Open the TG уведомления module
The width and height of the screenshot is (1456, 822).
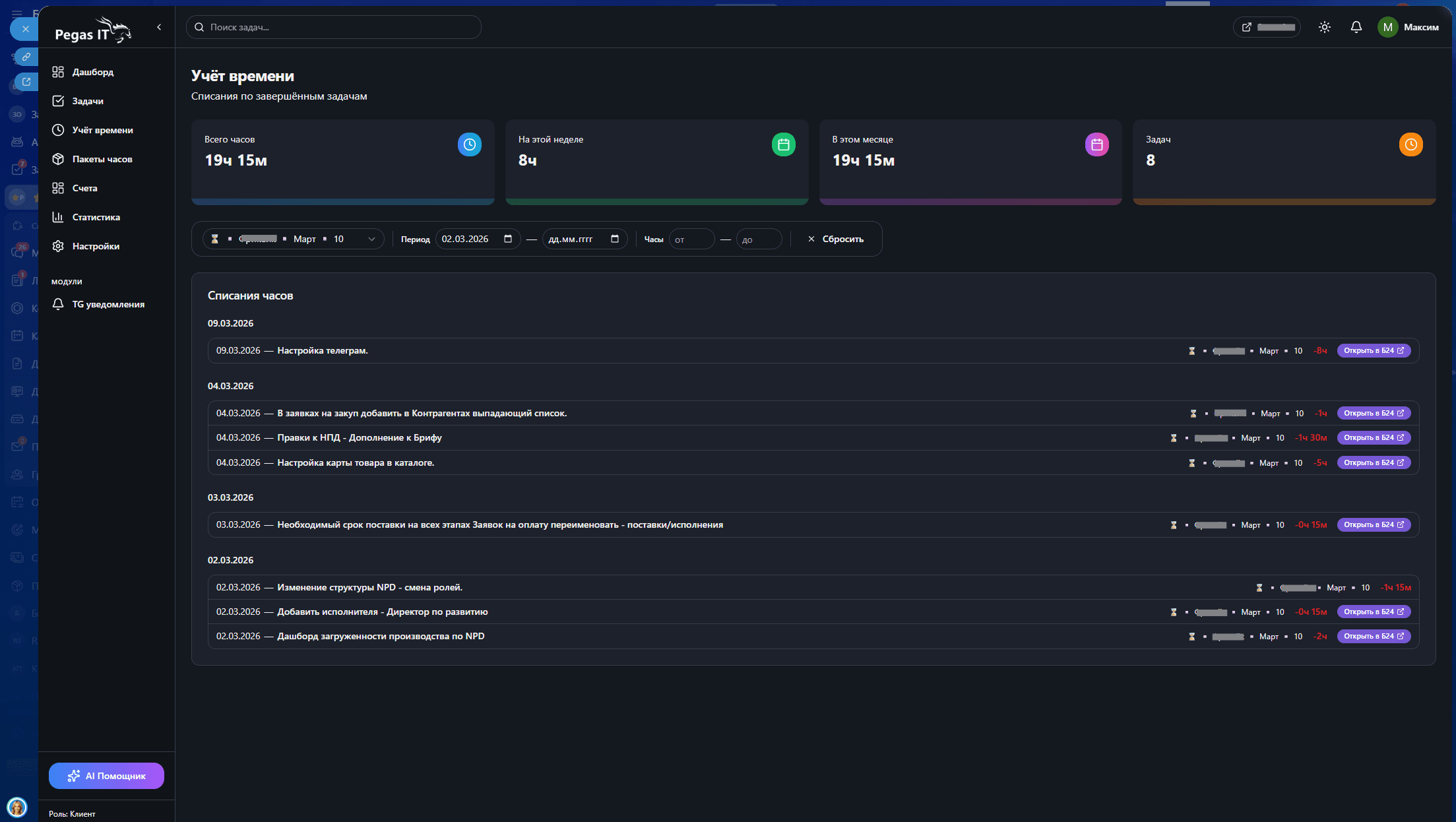(x=108, y=304)
